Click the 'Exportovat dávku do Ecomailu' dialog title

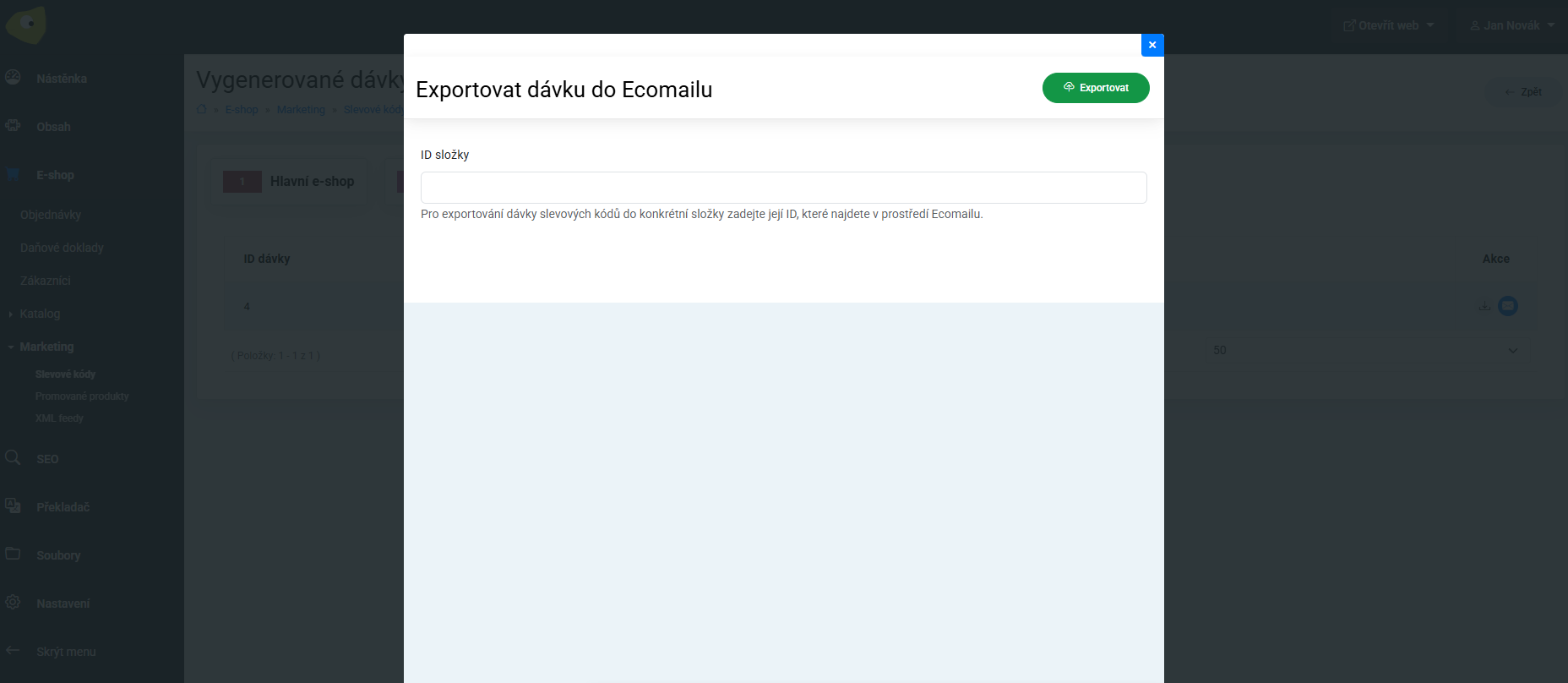pyautogui.click(x=564, y=90)
